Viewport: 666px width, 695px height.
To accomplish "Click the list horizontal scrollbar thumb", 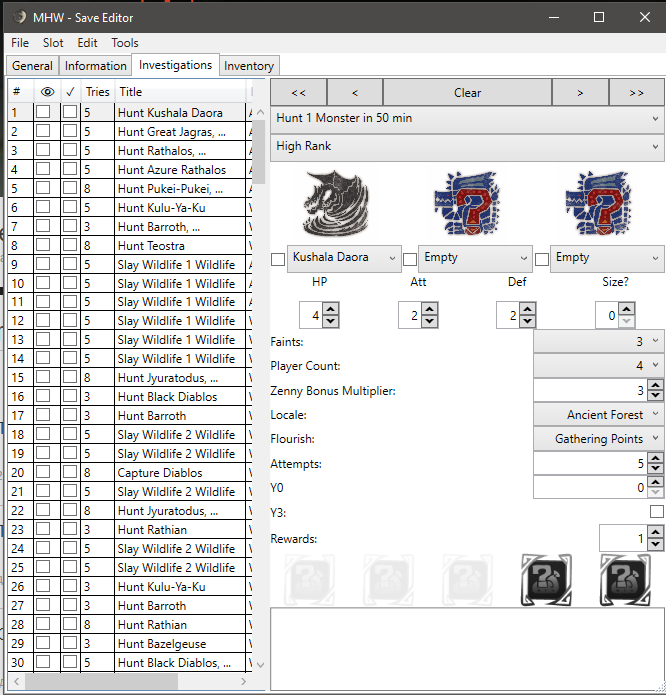I will 101,681.
